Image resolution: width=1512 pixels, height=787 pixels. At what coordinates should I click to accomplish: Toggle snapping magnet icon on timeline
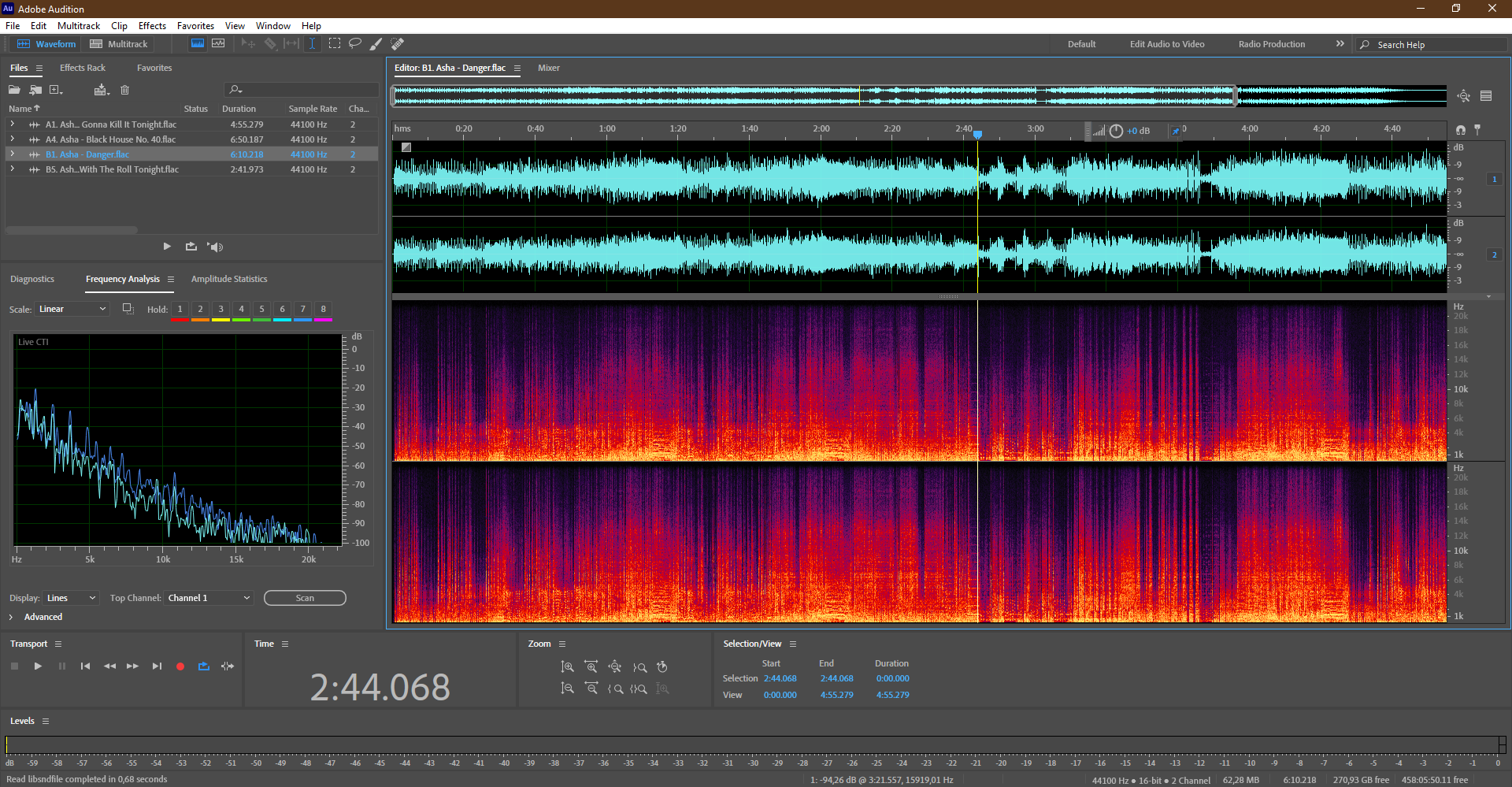[x=1461, y=129]
